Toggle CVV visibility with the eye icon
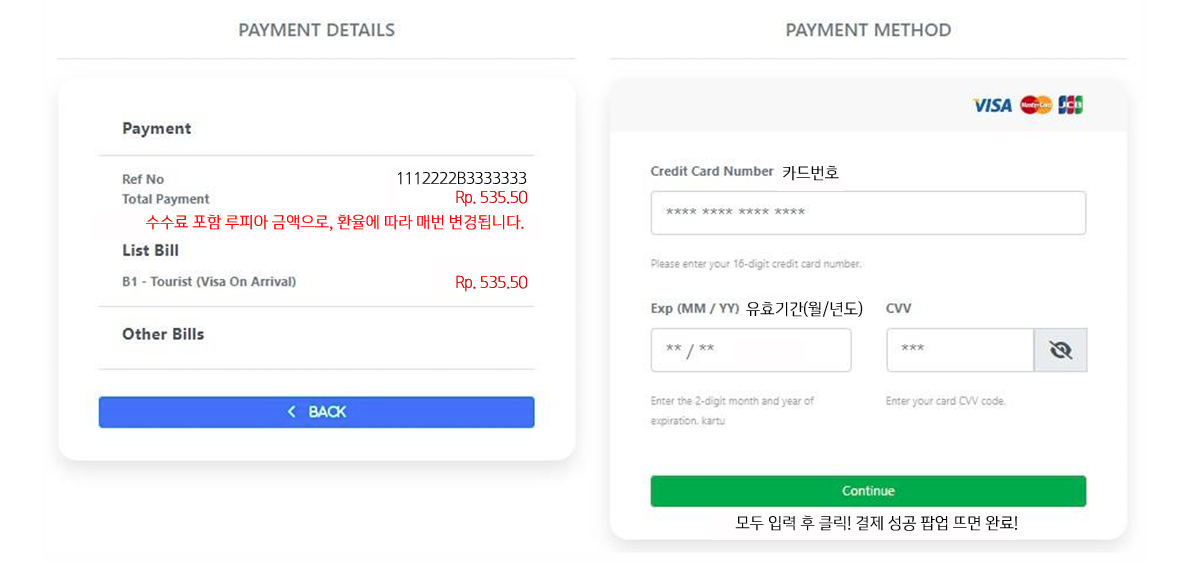This screenshot has width=1193, height=566. (x=1060, y=350)
